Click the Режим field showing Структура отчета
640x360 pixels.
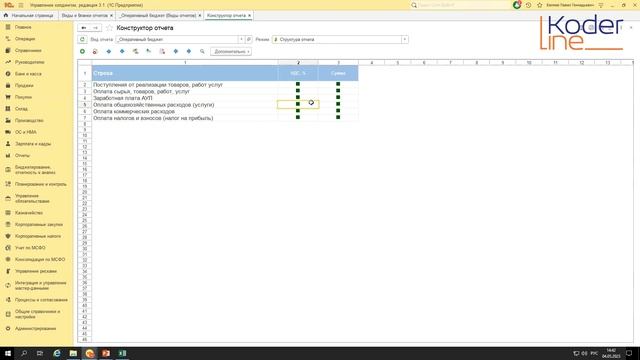pyautogui.click(x=337, y=40)
